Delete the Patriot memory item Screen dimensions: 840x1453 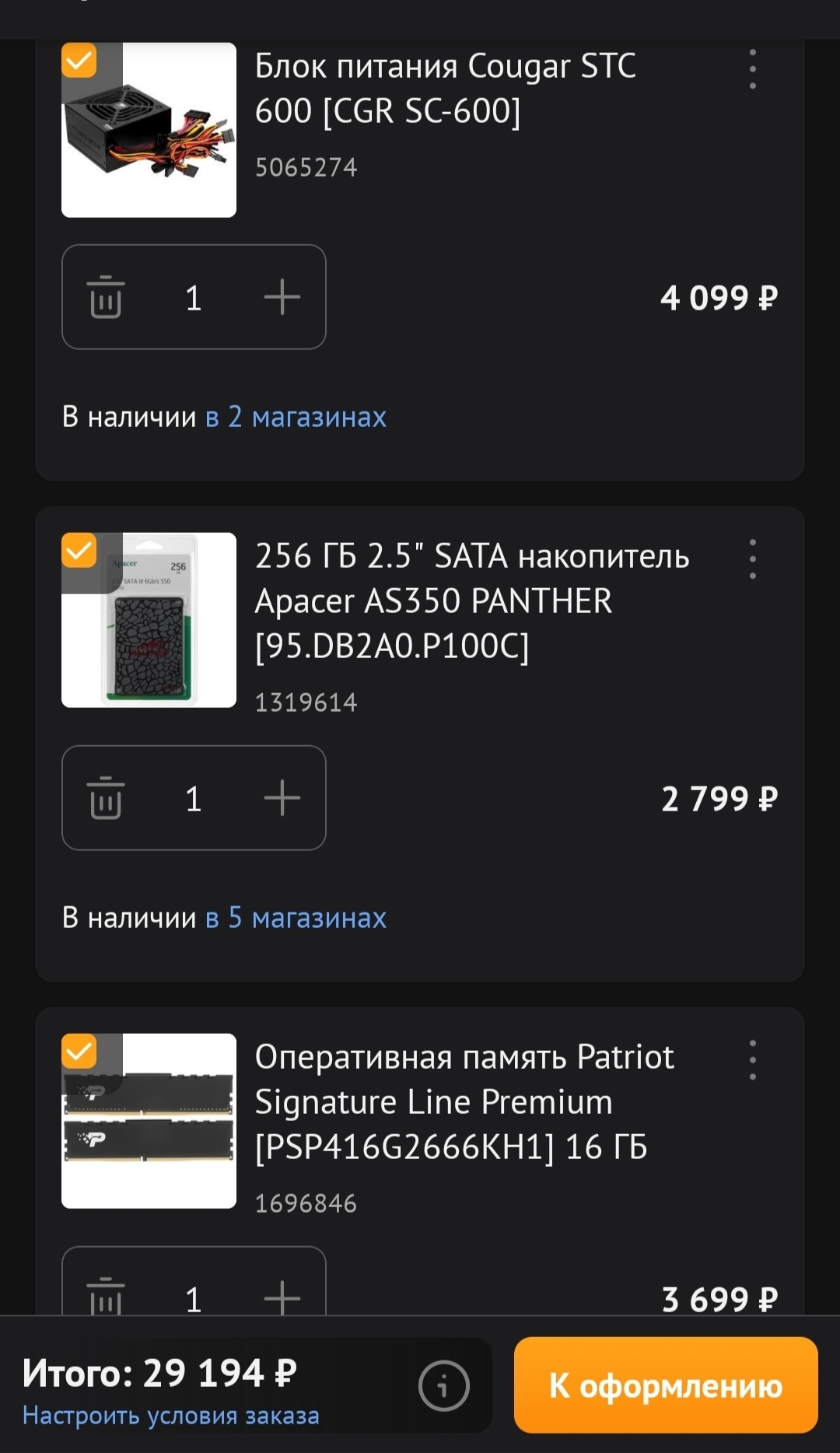[x=106, y=1297]
